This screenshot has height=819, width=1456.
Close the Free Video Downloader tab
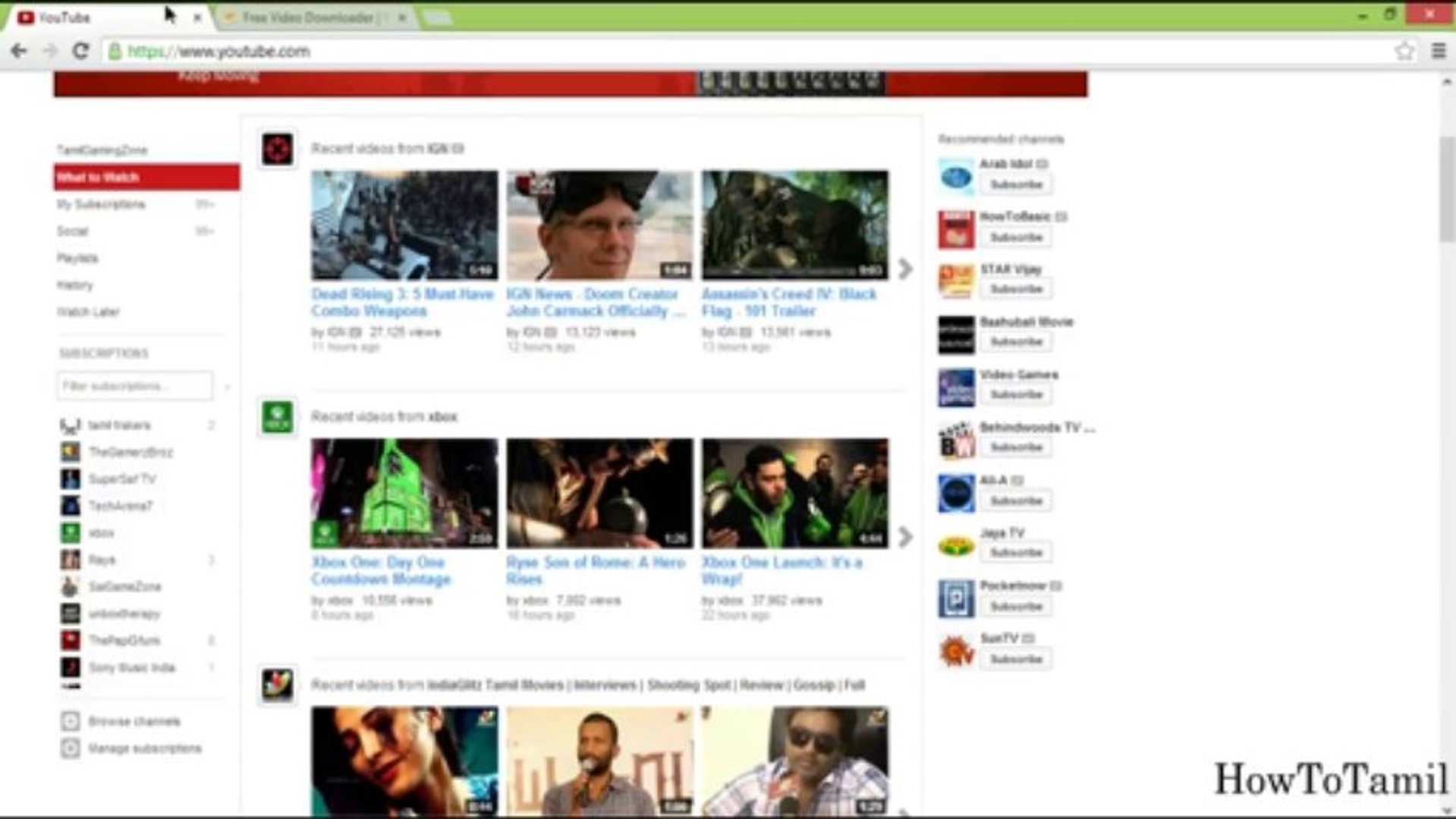403,17
